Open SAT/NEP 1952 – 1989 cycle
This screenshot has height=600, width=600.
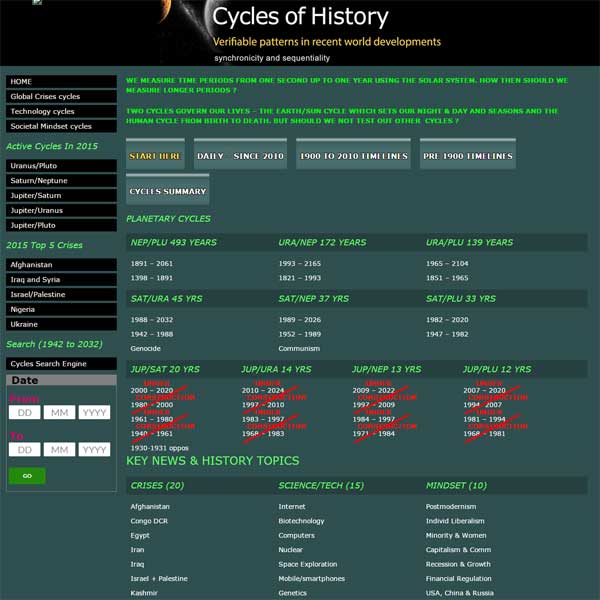[x=300, y=334]
